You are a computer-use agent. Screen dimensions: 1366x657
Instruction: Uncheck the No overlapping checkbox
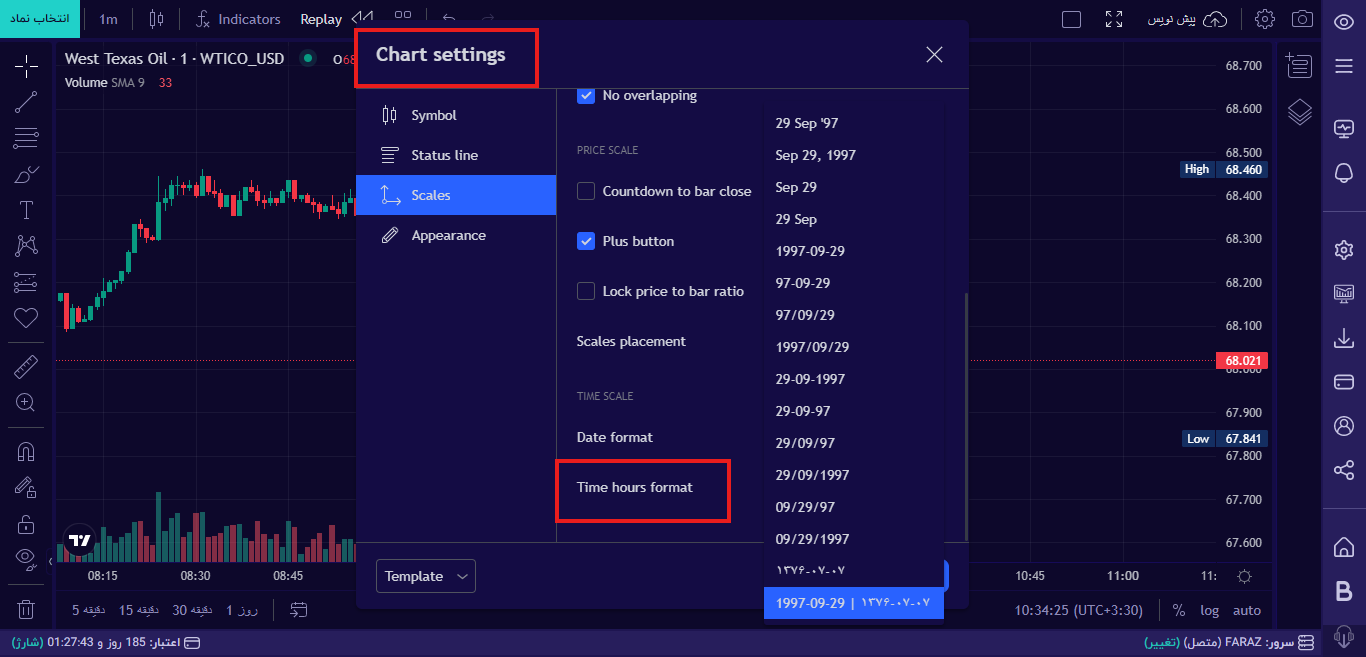586,96
